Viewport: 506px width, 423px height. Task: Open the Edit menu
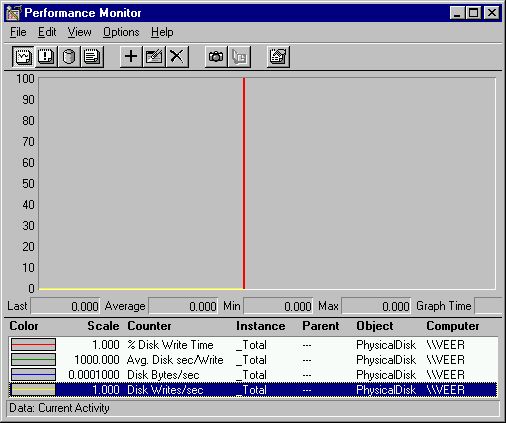47,32
